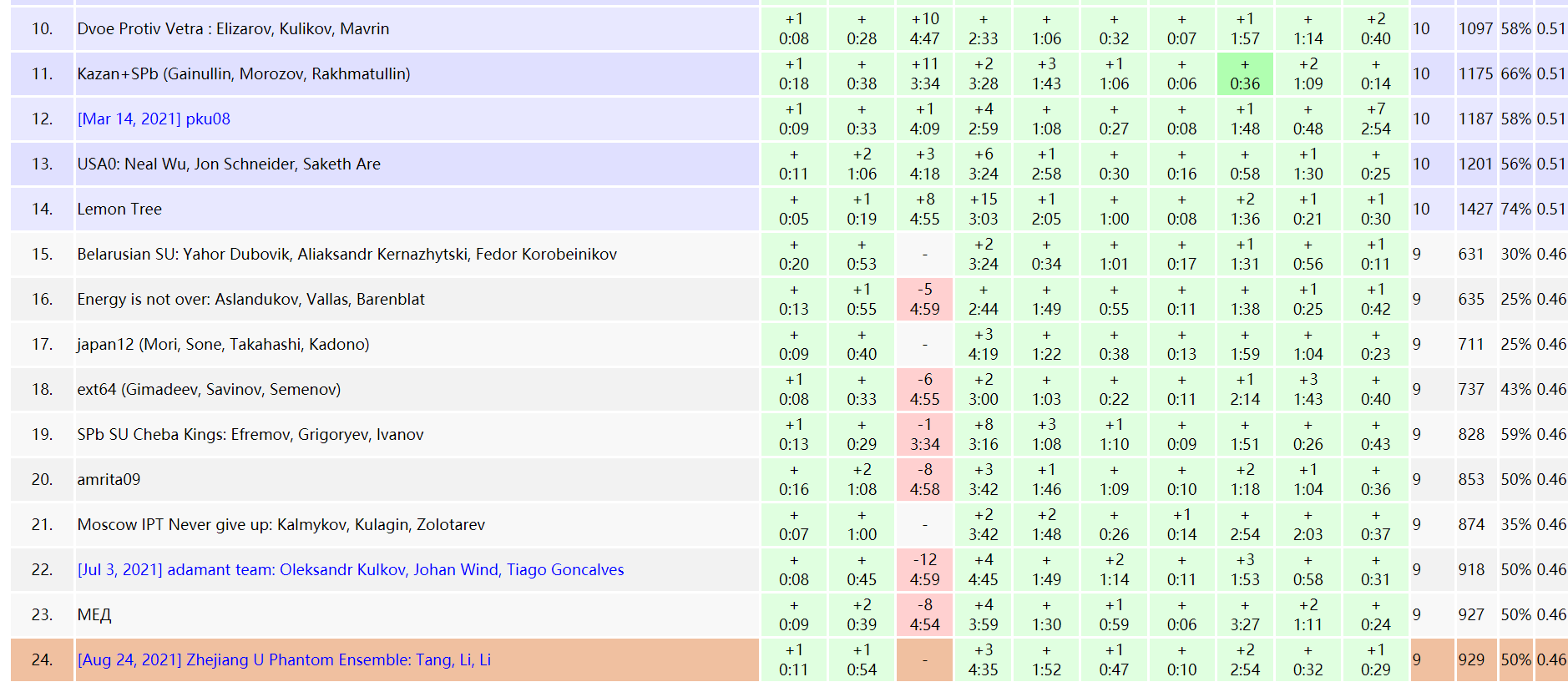Click the 631 penalty for Belarusian SU
This screenshot has height=682, width=1568.
1471,254
